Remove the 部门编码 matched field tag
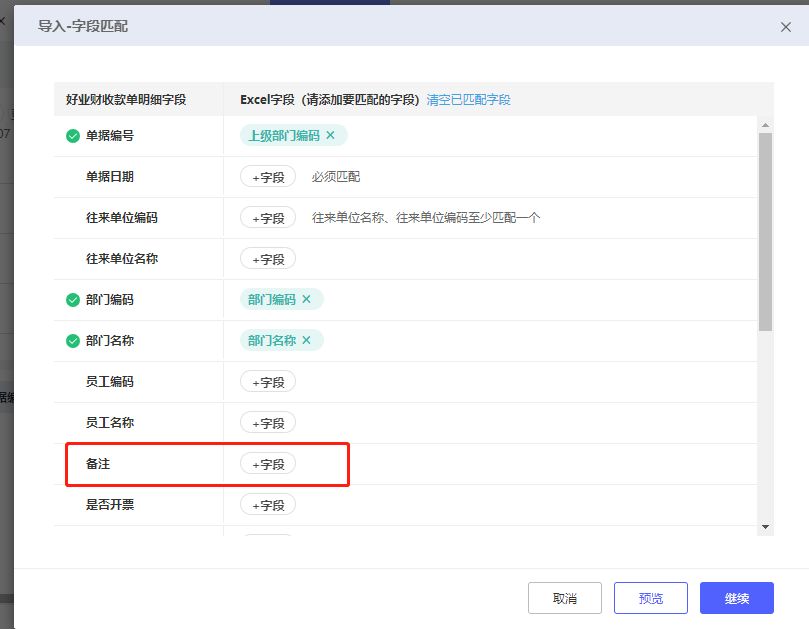The width and height of the screenshot is (809, 629). point(307,299)
